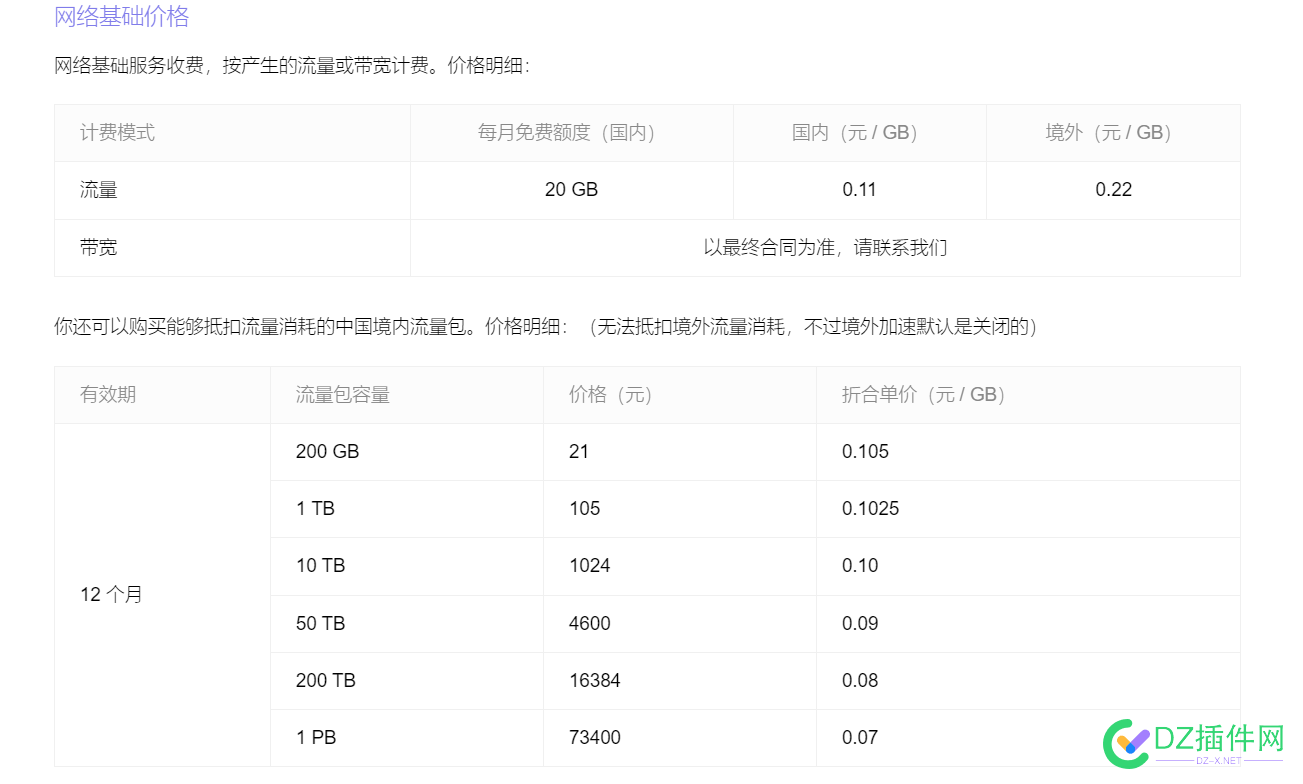The width and height of the screenshot is (1303, 784).
Task: Click the 0.09 unit price cell
Action: pos(1028,624)
